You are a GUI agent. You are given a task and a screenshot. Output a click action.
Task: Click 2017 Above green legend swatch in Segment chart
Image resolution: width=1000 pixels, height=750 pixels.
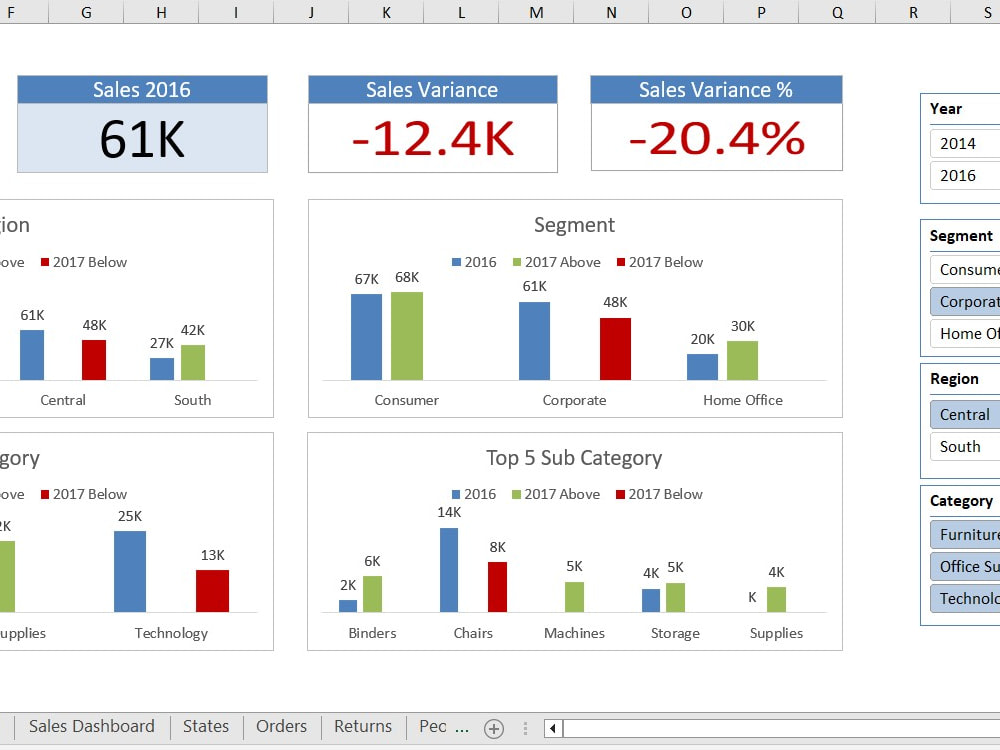click(517, 262)
